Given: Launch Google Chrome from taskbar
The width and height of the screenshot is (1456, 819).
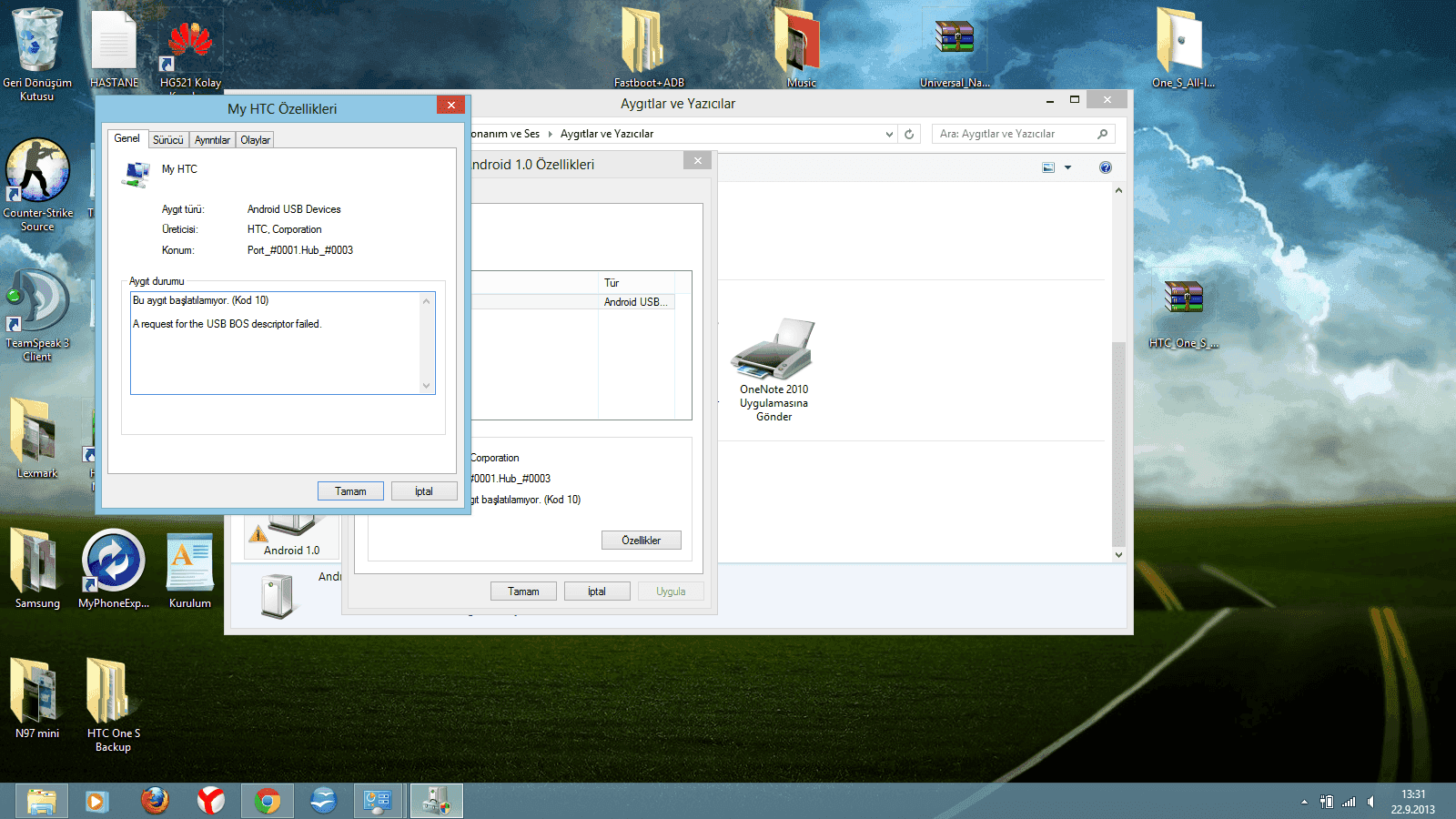Looking at the screenshot, I should click(x=268, y=801).
